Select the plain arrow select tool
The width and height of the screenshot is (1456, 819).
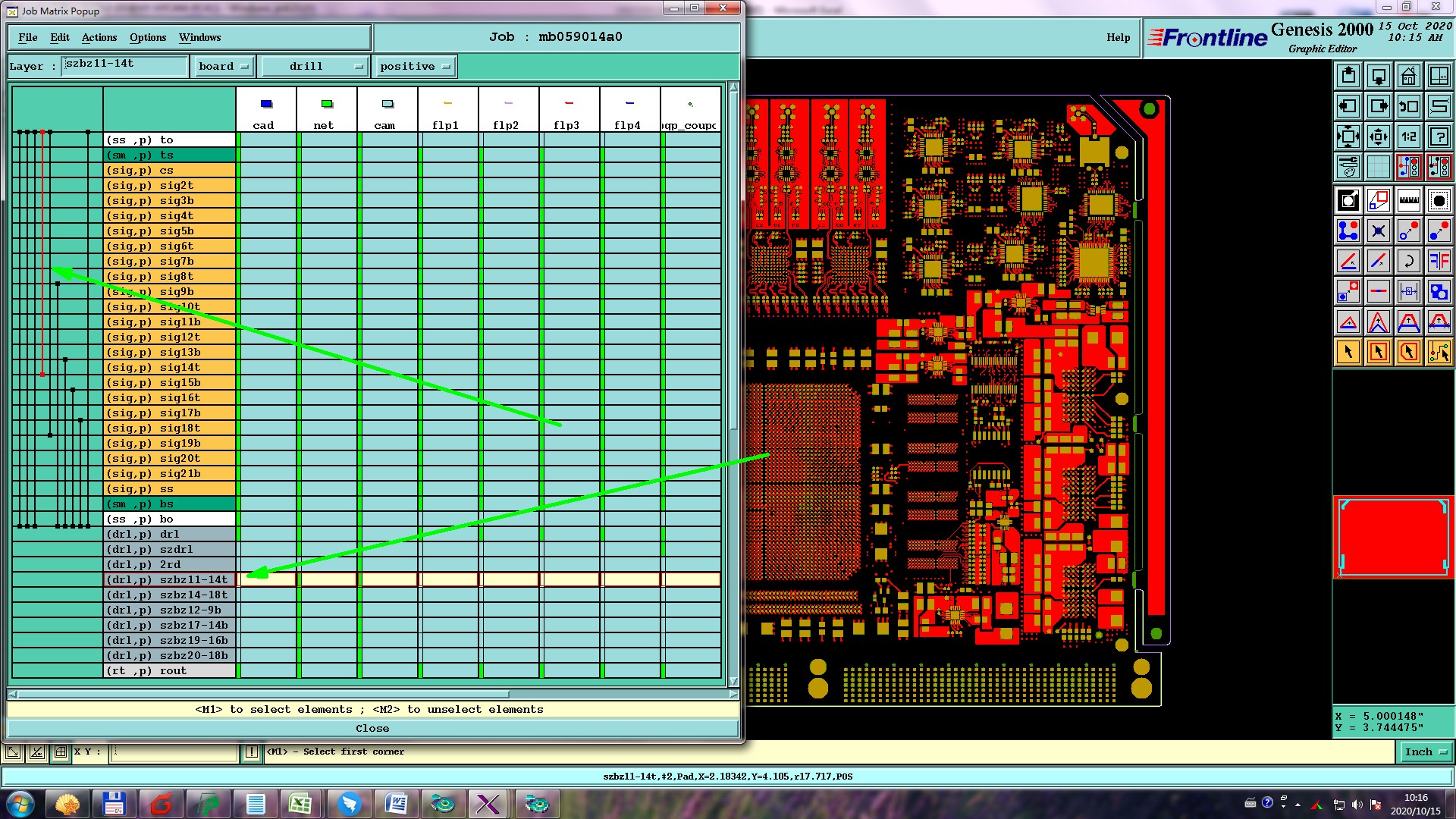(1348, 352)
